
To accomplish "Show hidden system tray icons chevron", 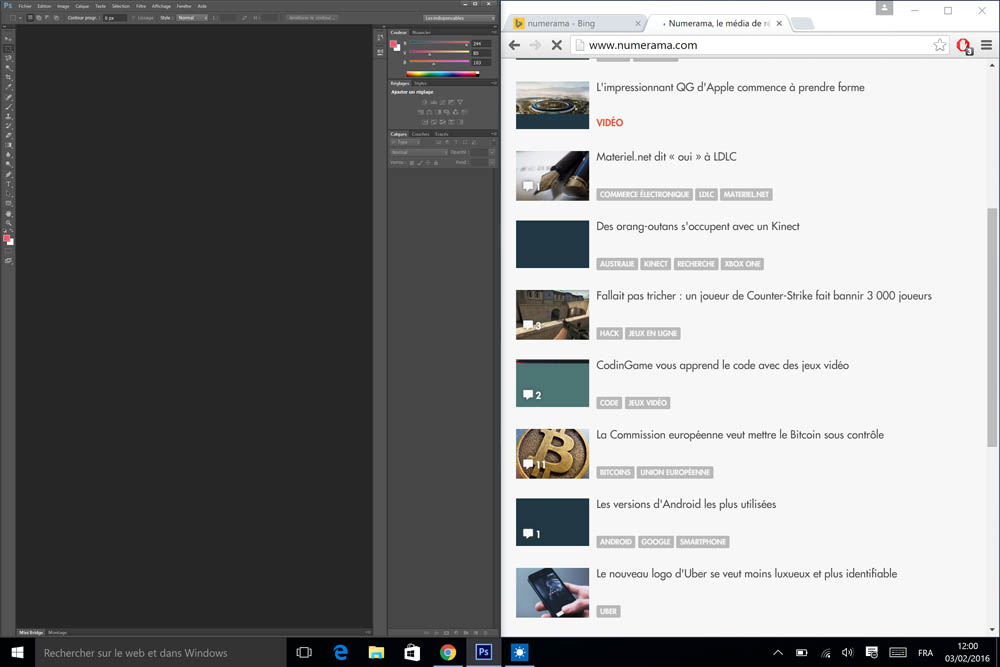I will pyautogui.click(x=777, y=652).
